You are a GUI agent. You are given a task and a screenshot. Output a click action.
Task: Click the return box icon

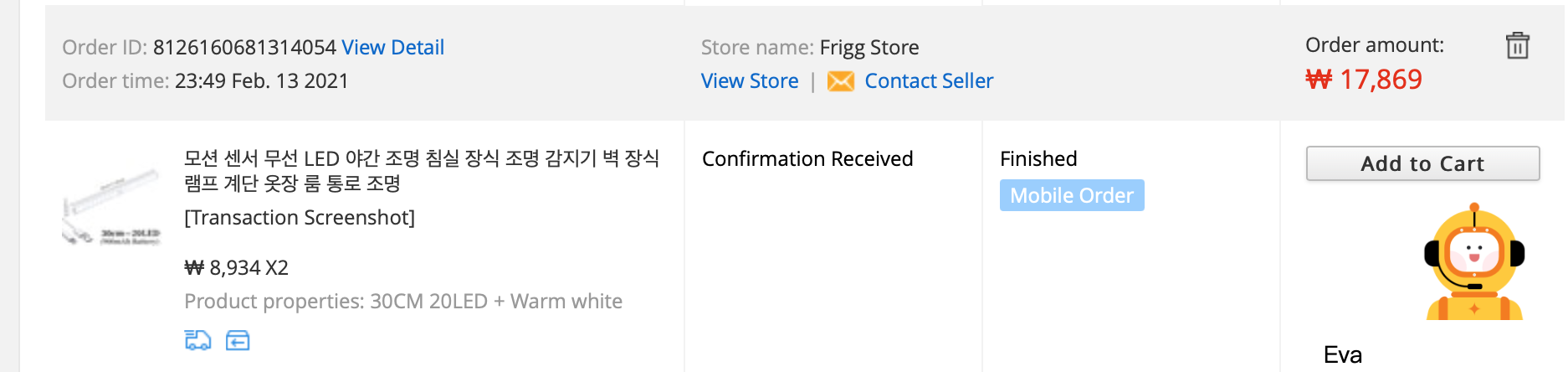click(238, 340)
